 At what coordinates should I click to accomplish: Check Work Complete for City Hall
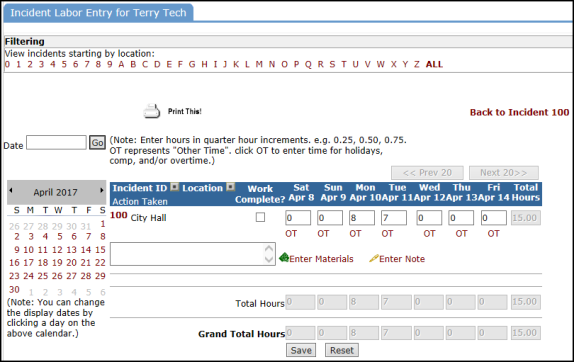pyautogui.click(x=260, y=217)
